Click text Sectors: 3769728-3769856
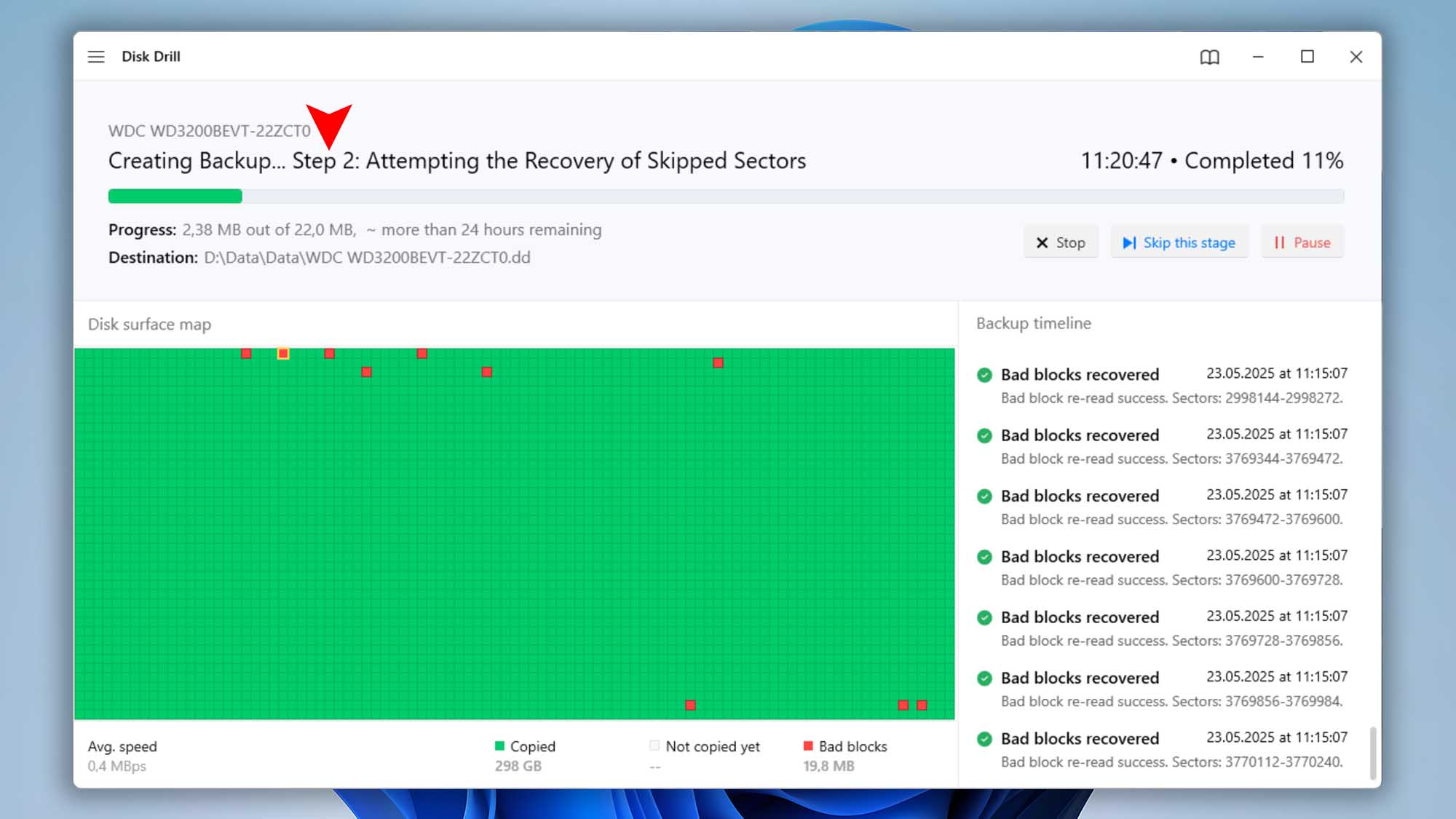 [1257, 641]
